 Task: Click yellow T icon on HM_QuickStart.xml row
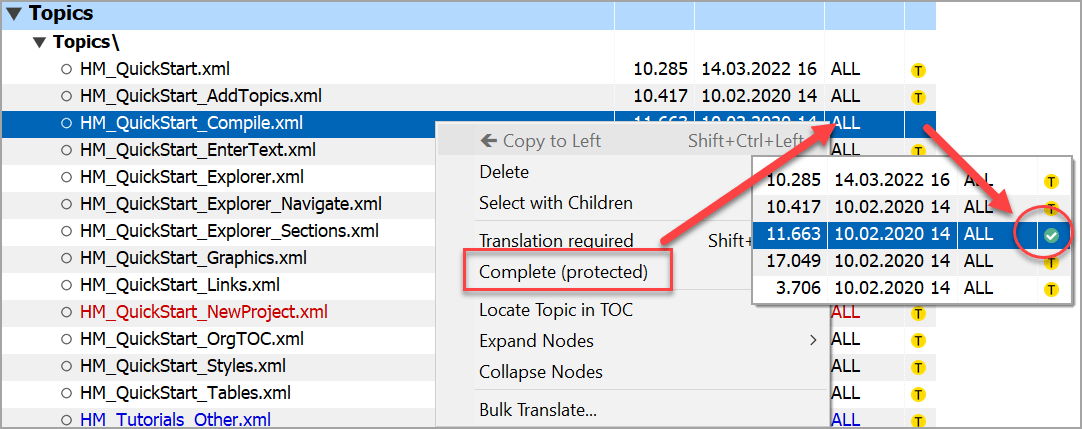[917, 70]
